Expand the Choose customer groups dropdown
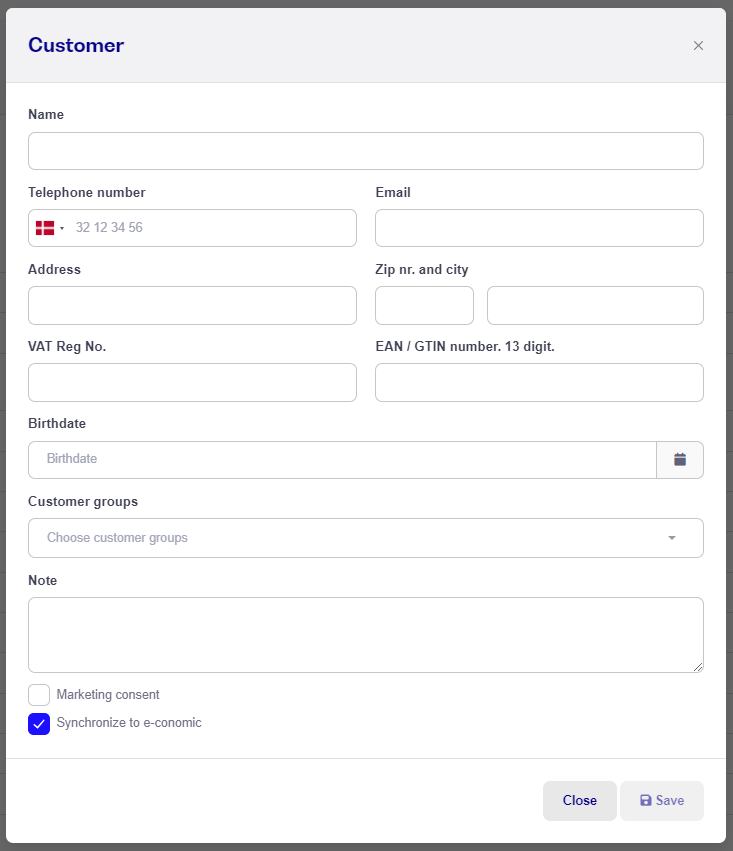Viewport: 733px width, 851px height. (366, 538)
